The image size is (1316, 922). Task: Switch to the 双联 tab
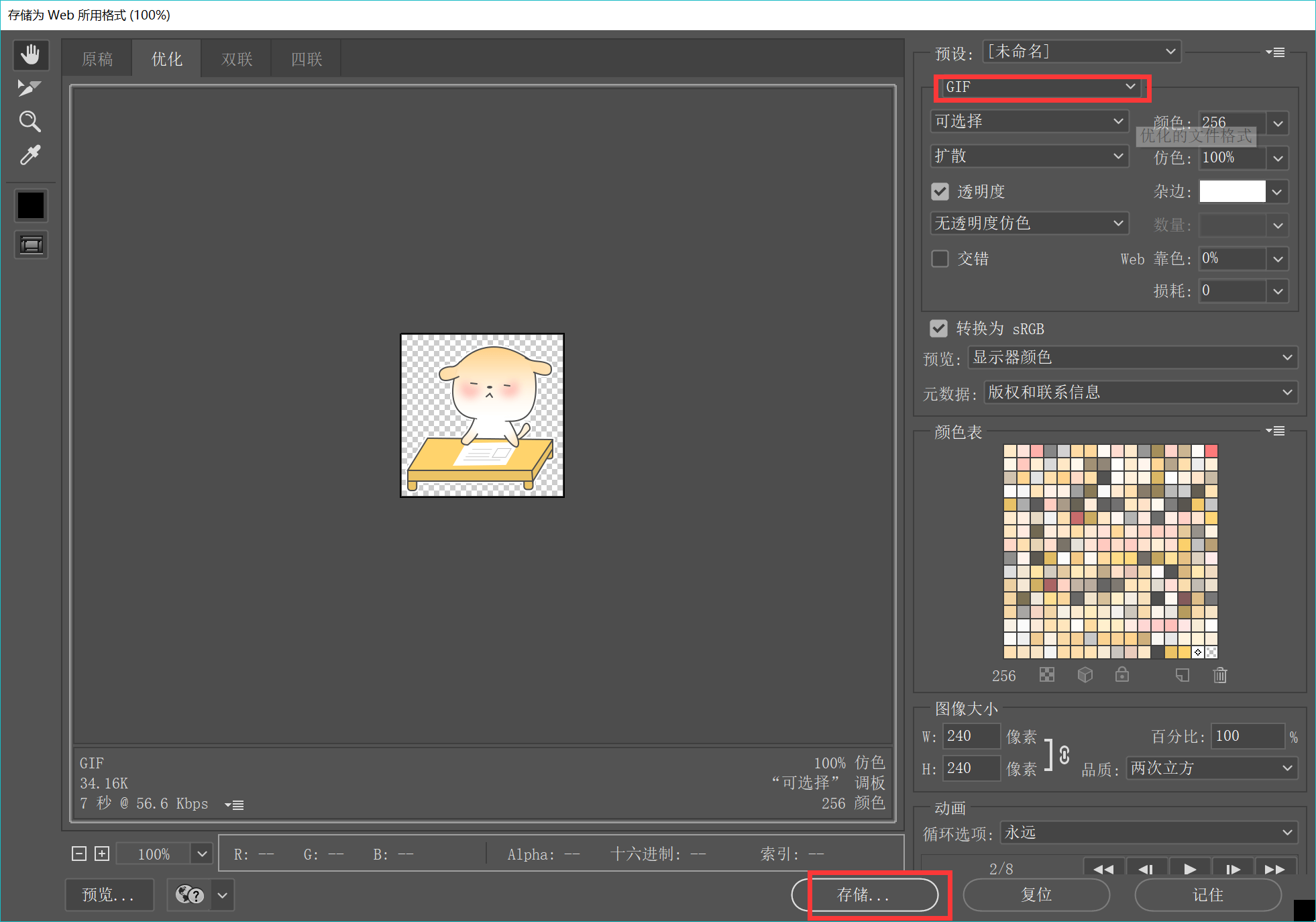pyautogui.click(x=237, y=59)
